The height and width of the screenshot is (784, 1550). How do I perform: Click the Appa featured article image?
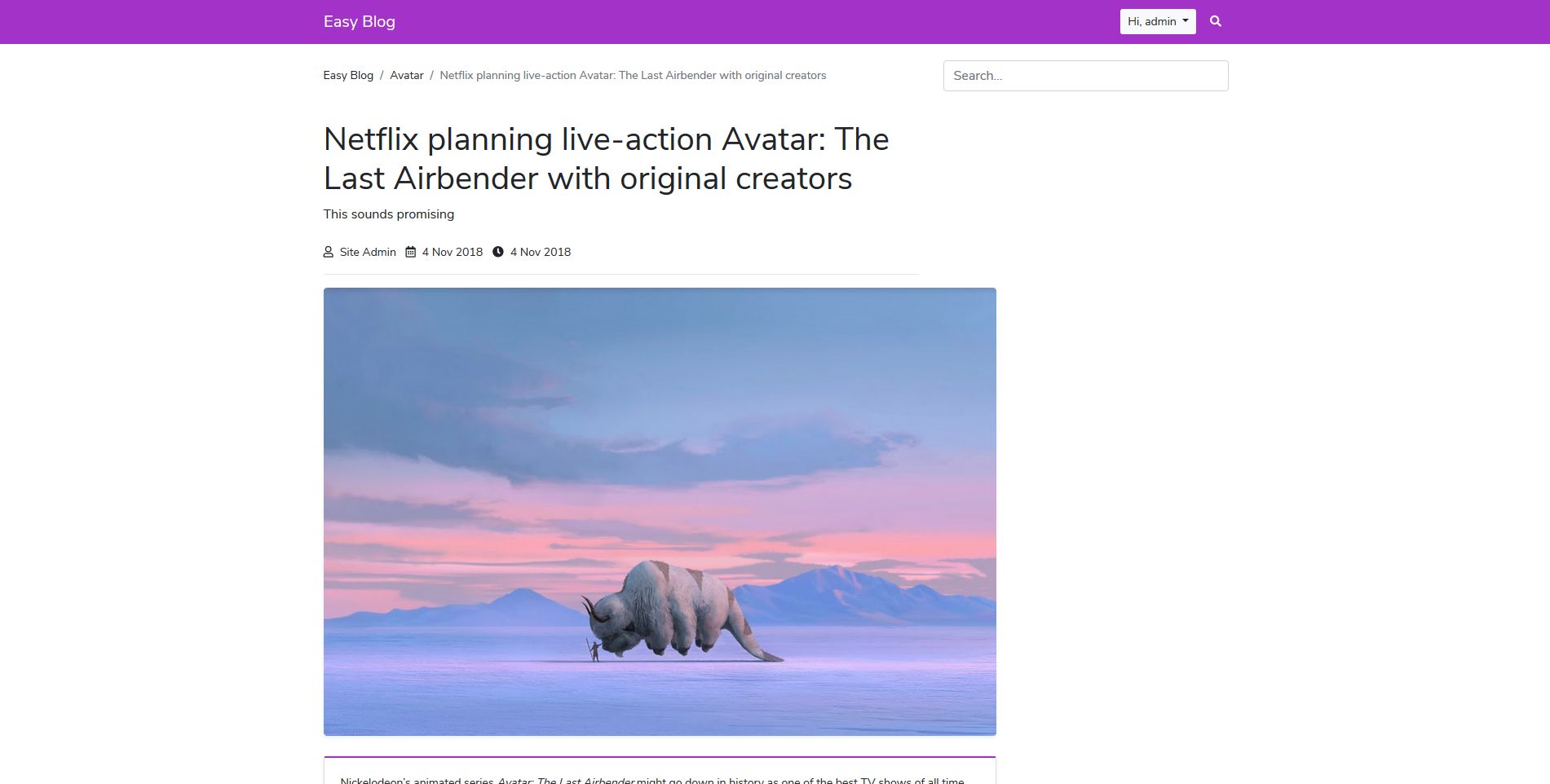[660, 512]
